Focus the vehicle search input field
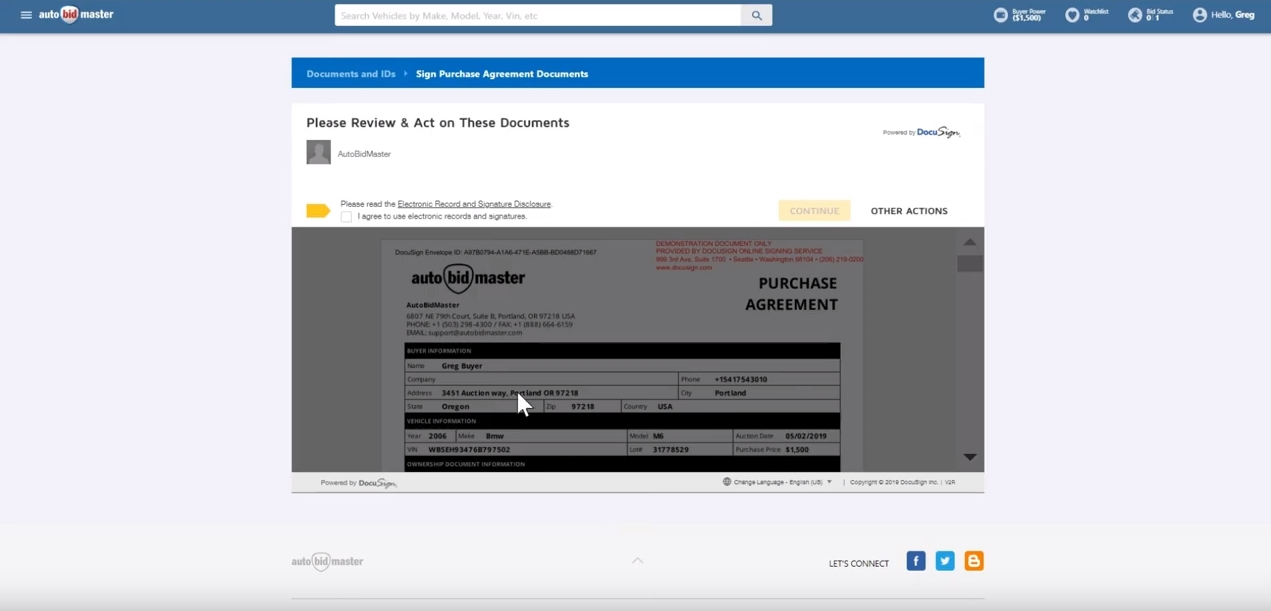This screenshot has width=1271, height=611. pos(538,15)
